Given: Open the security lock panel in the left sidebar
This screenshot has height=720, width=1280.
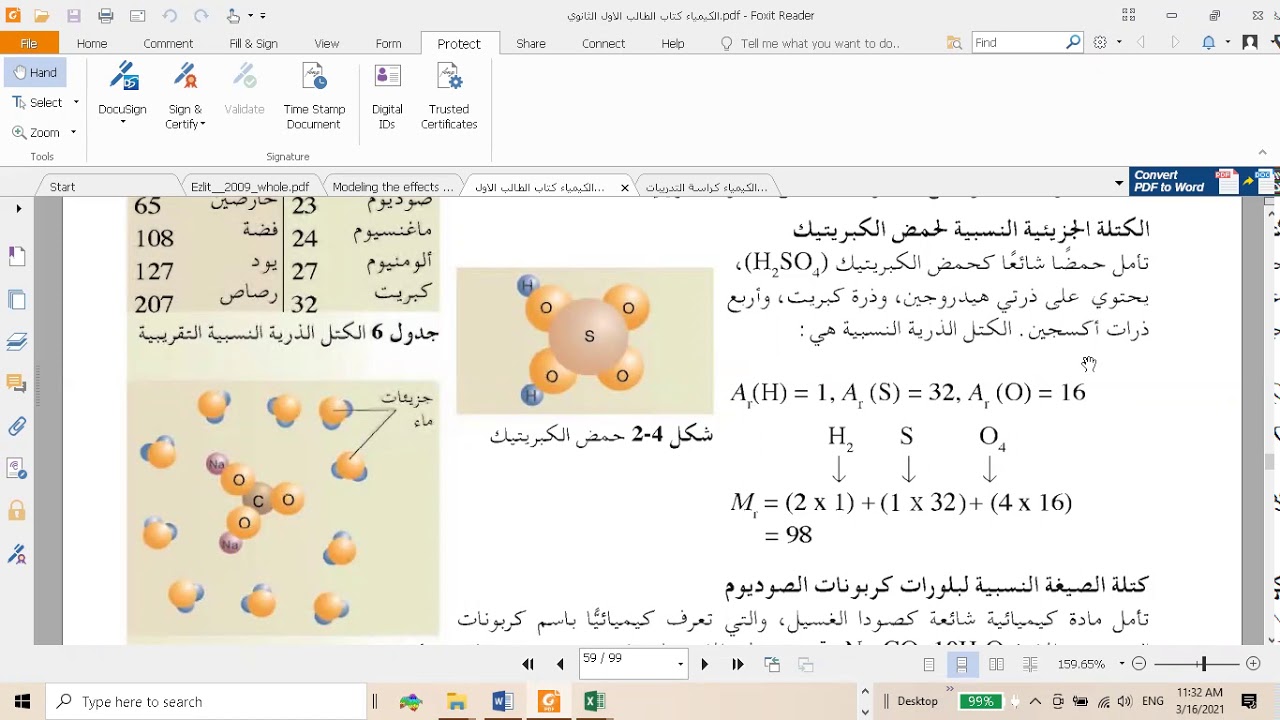Looking at the screenshot, I should click(17, 511).
